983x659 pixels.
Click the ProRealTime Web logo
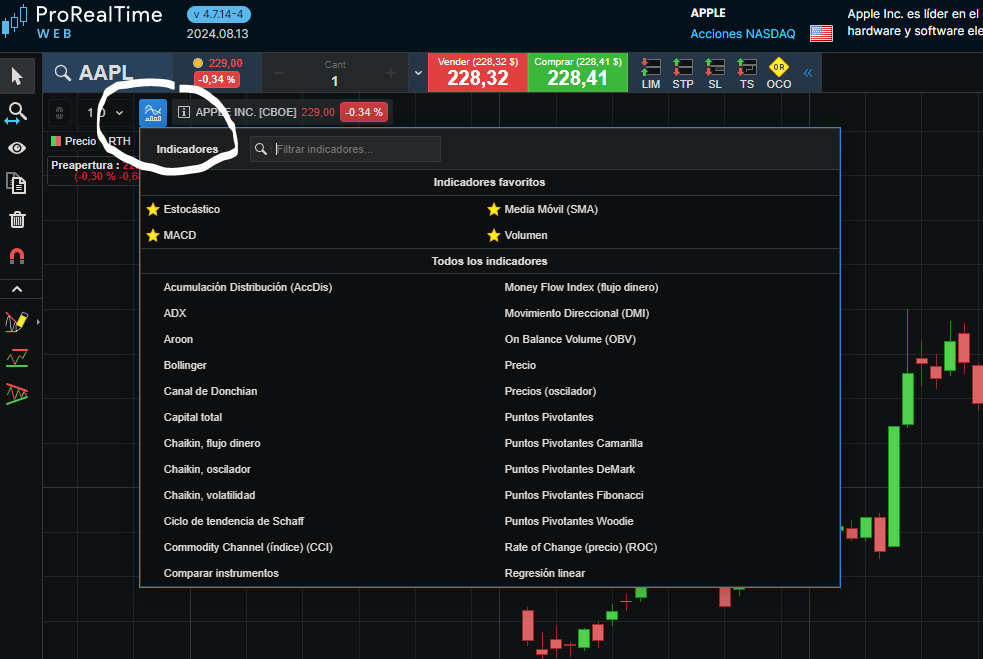pyautogui.click(x=82, y=21)
